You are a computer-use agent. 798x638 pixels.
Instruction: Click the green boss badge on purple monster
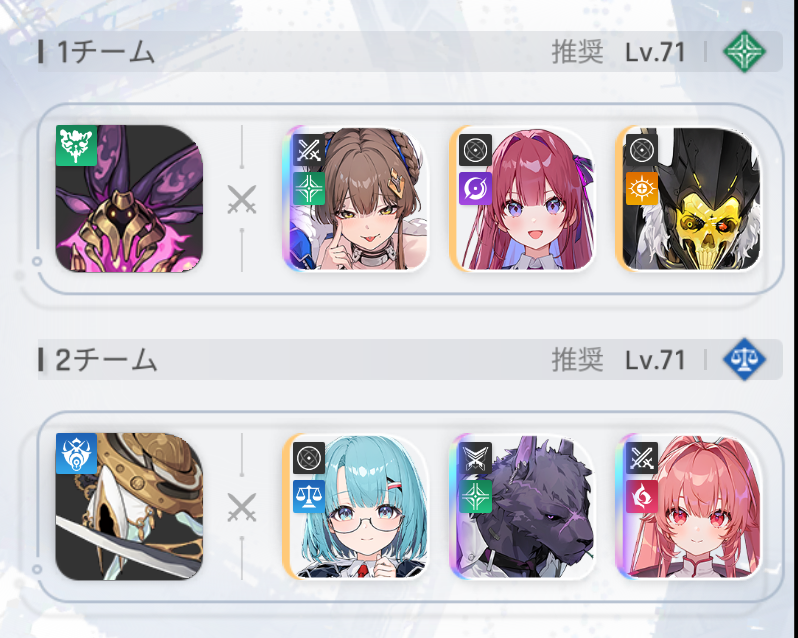(76, 146)
